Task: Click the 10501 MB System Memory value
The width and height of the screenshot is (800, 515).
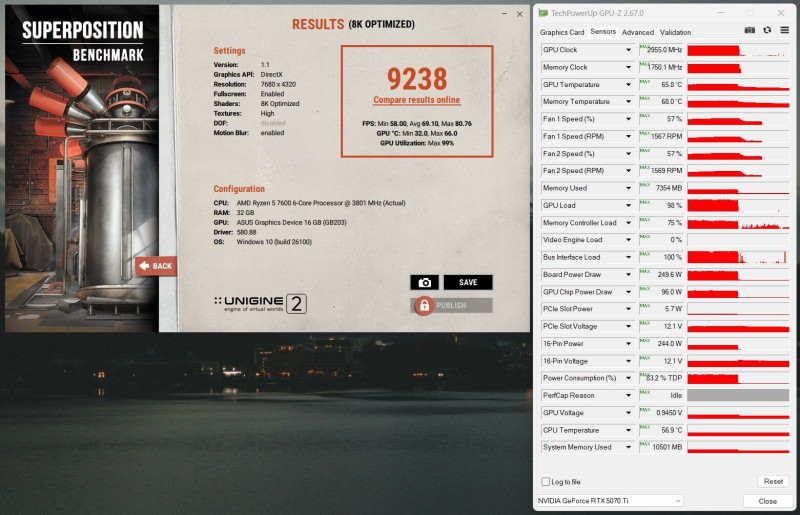Action: click(667, 447)
